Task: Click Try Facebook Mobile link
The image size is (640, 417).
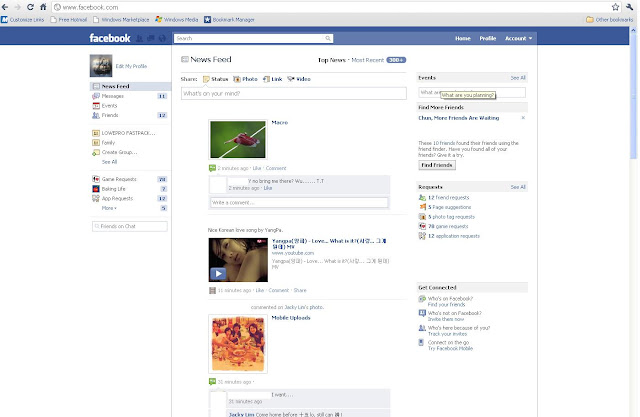Action: pos(450,348)
